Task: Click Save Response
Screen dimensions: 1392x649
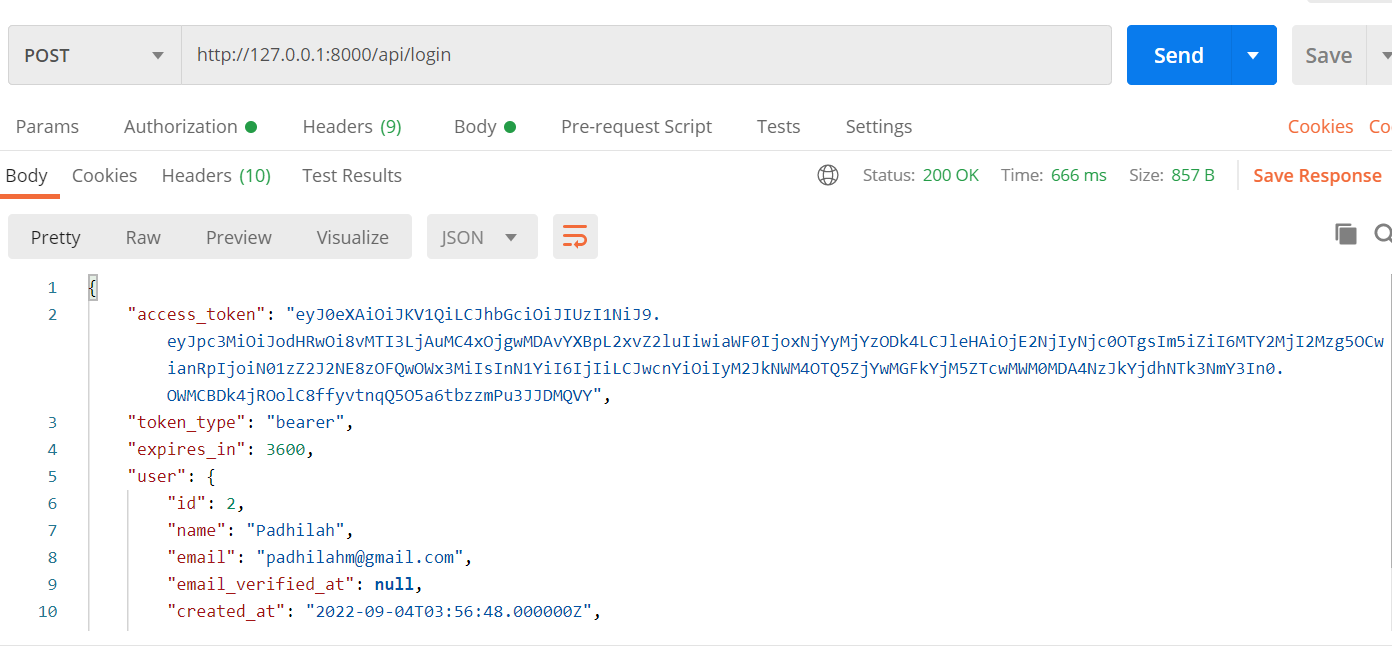Action: [x=1317, y=176]
